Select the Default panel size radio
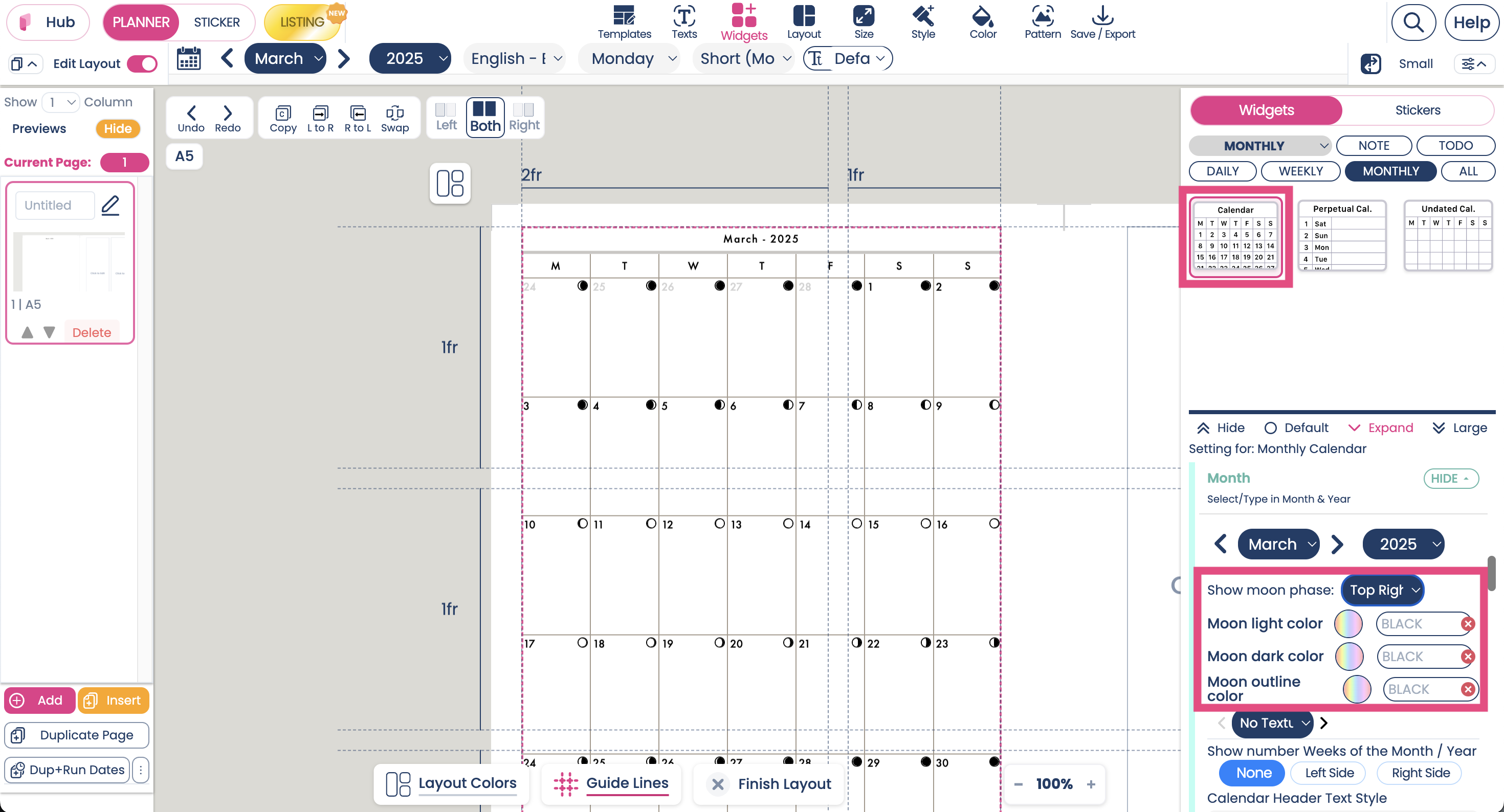This screenshot has height=812, width=1504. [x=1270, y=428]
